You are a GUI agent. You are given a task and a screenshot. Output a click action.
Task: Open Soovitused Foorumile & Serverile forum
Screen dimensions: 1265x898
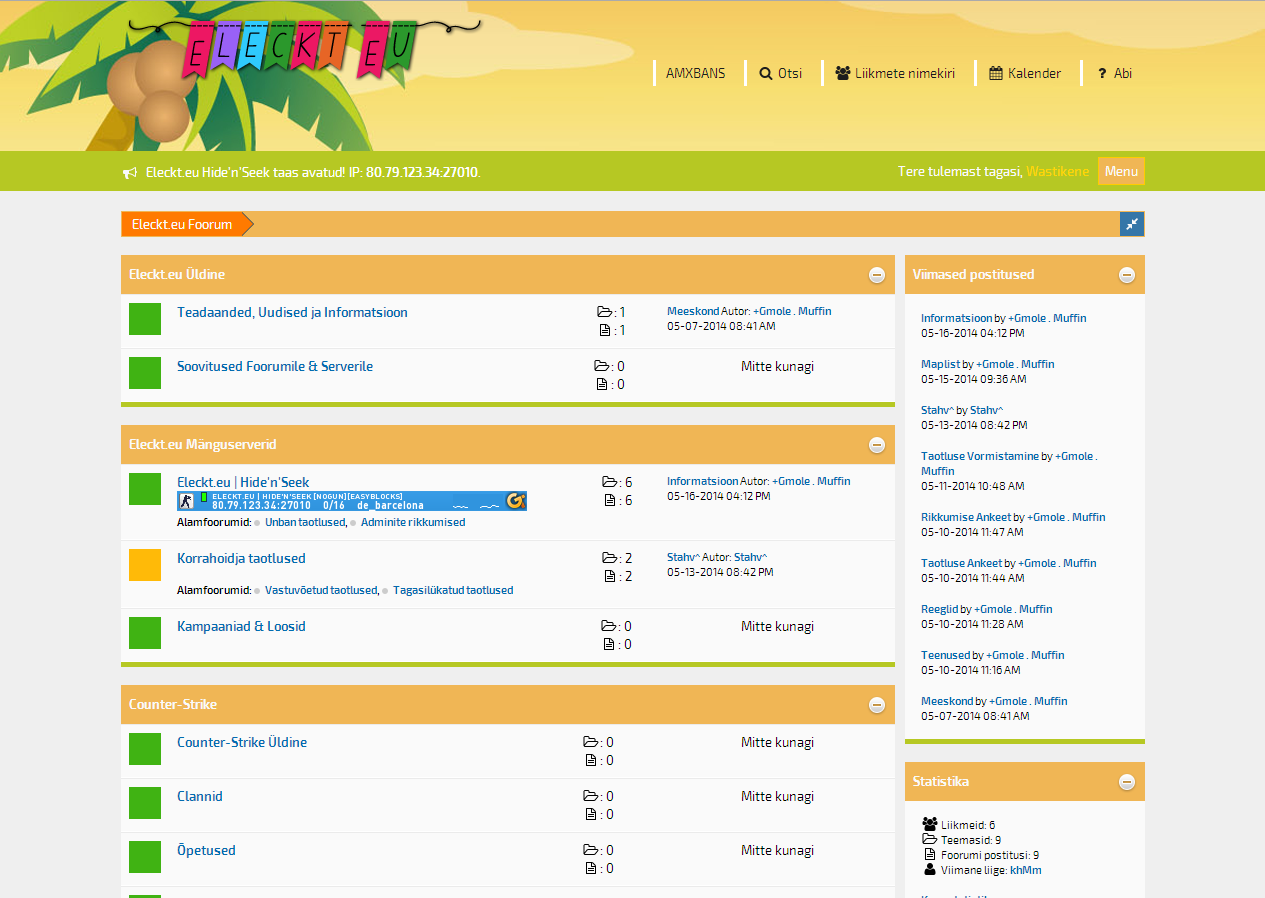click(x=275, y=366)
